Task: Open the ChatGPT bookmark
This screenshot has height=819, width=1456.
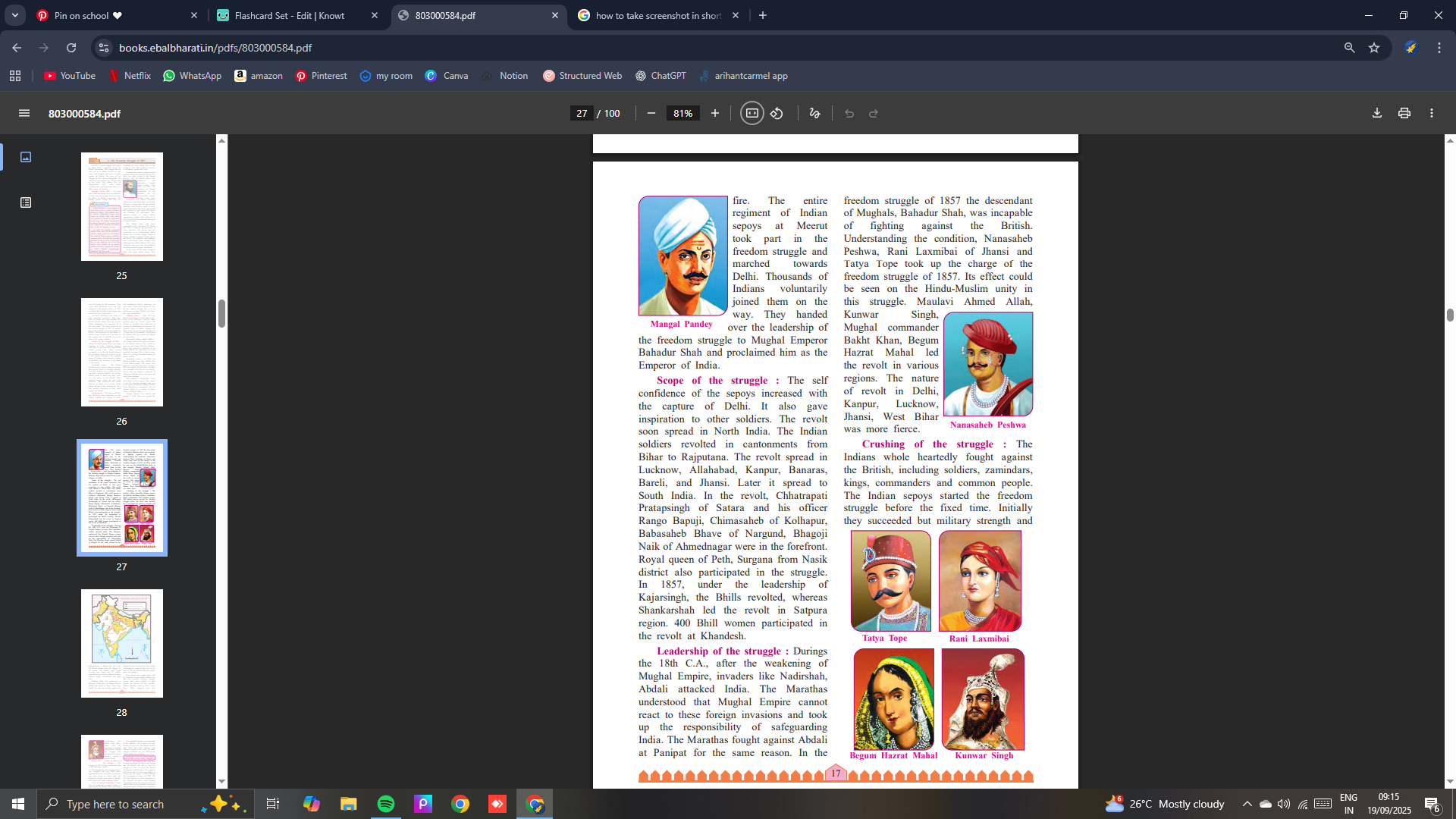Action: 661,76
